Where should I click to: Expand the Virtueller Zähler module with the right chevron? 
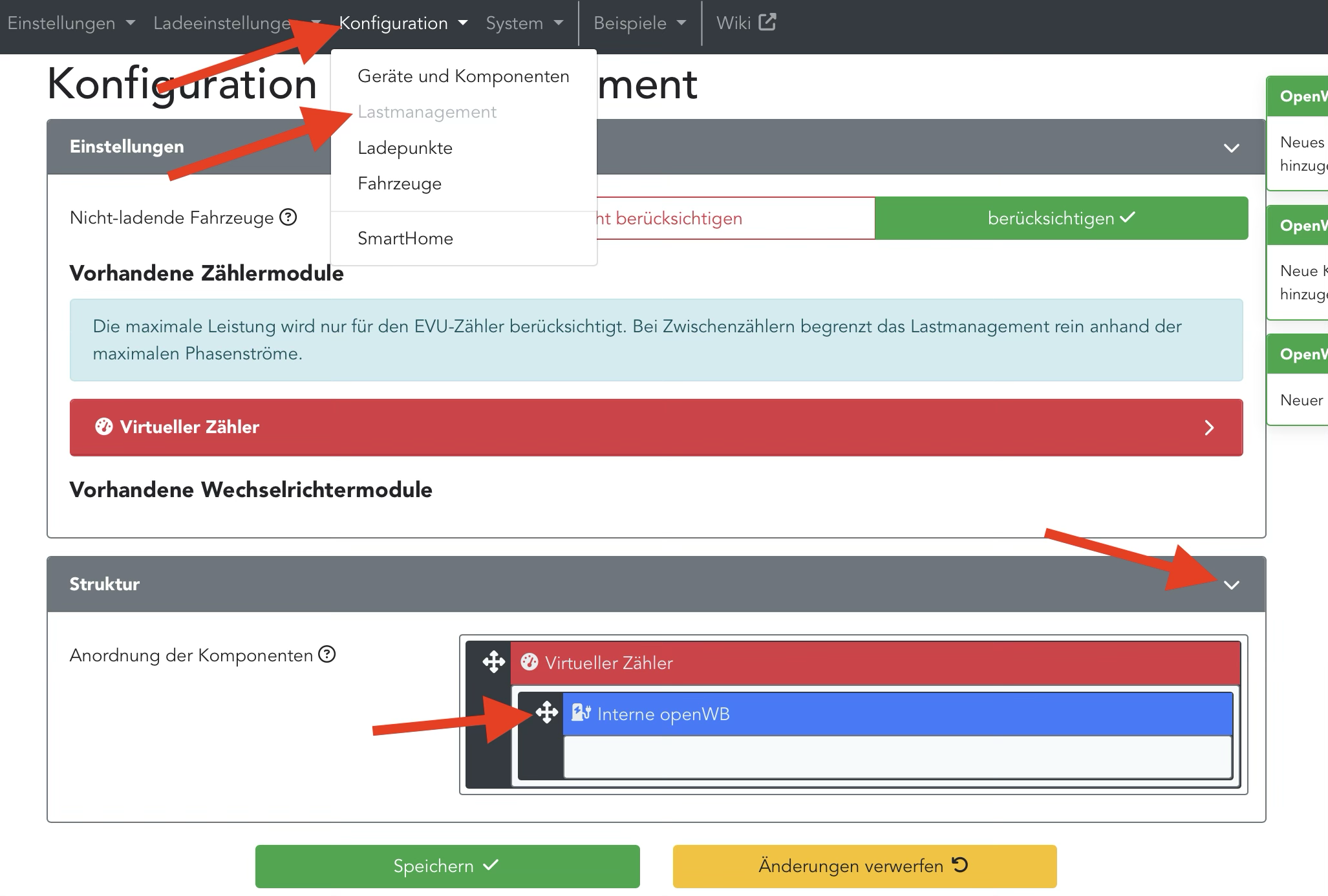[1209, 427]
